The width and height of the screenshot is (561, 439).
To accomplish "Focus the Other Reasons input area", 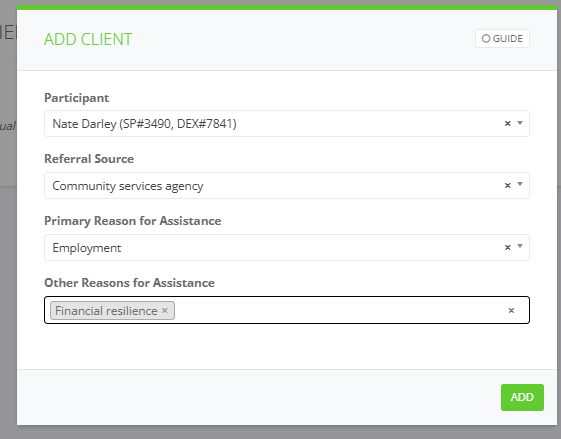I will click(x=340, y=310).
